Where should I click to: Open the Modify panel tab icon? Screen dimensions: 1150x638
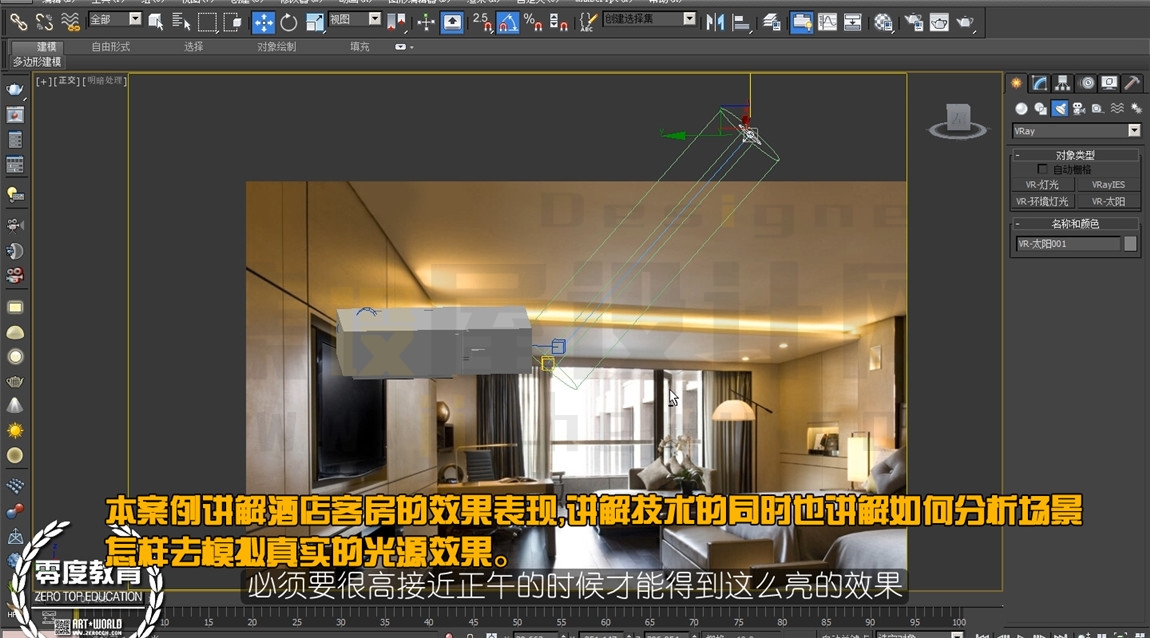pos(1039,83)
